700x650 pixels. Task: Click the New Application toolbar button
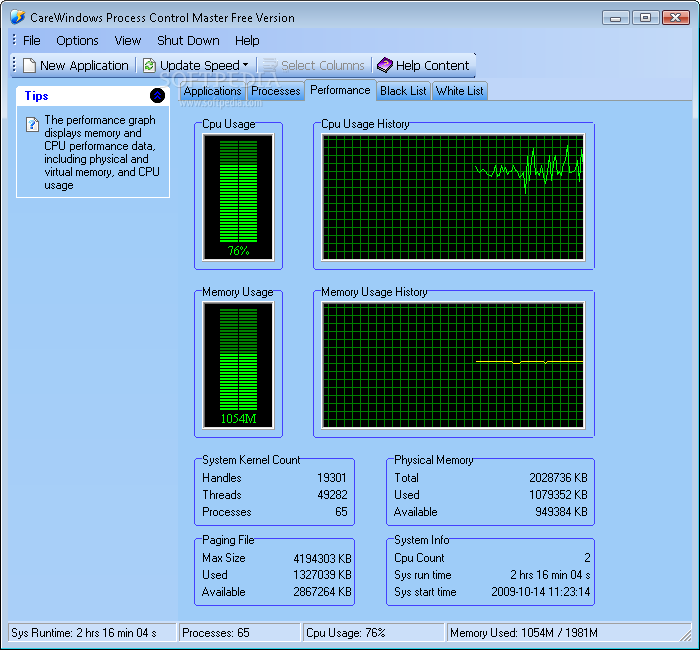76,66
